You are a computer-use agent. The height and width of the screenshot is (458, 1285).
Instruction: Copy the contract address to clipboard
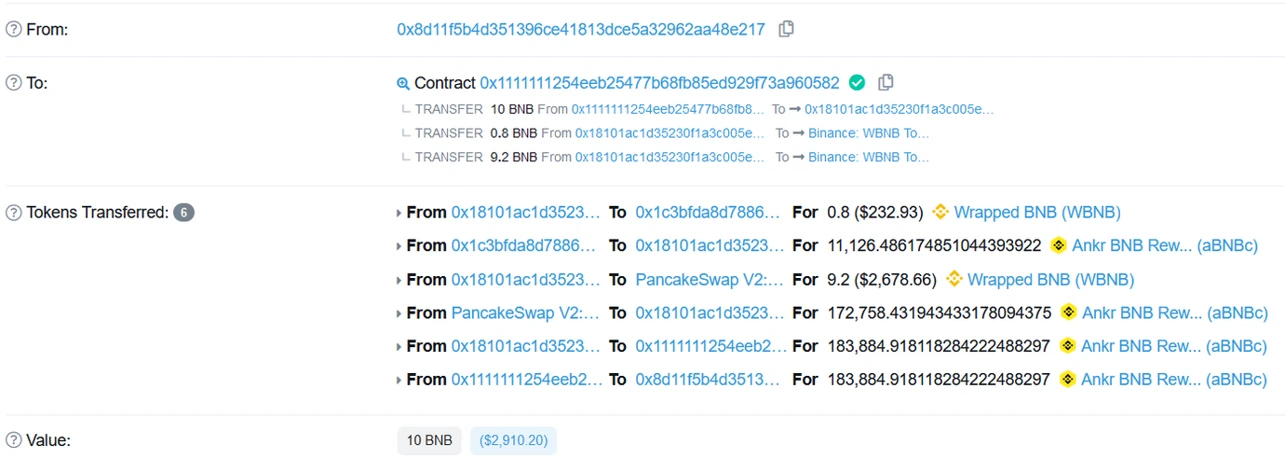tap(885, 82)
